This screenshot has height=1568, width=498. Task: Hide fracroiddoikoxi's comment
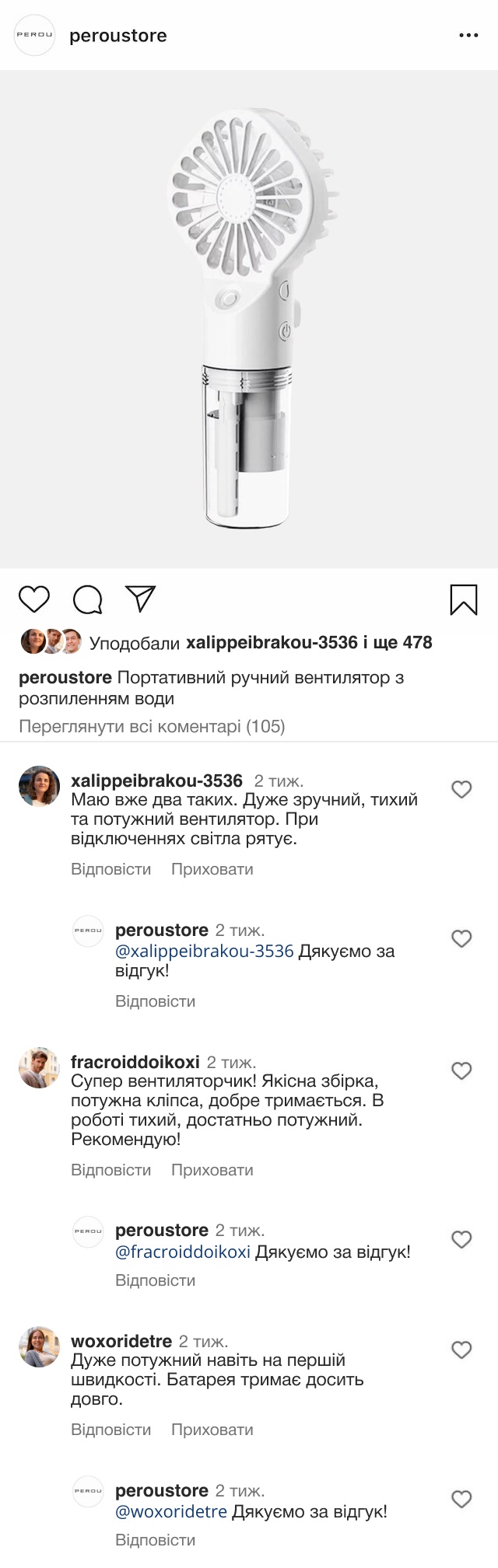[x=212, y=1170]
